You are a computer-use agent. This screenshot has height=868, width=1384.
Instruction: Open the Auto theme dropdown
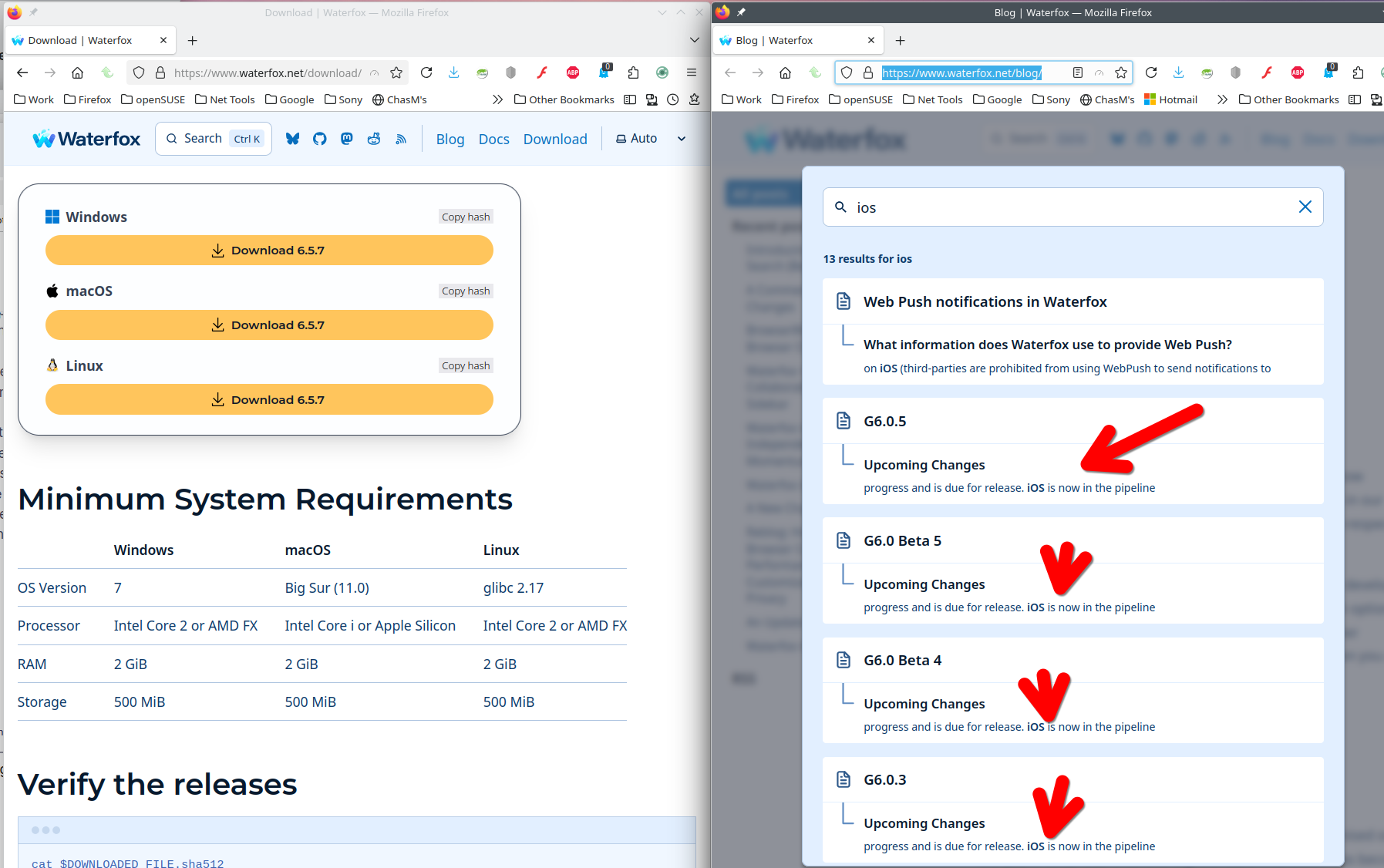651,139
